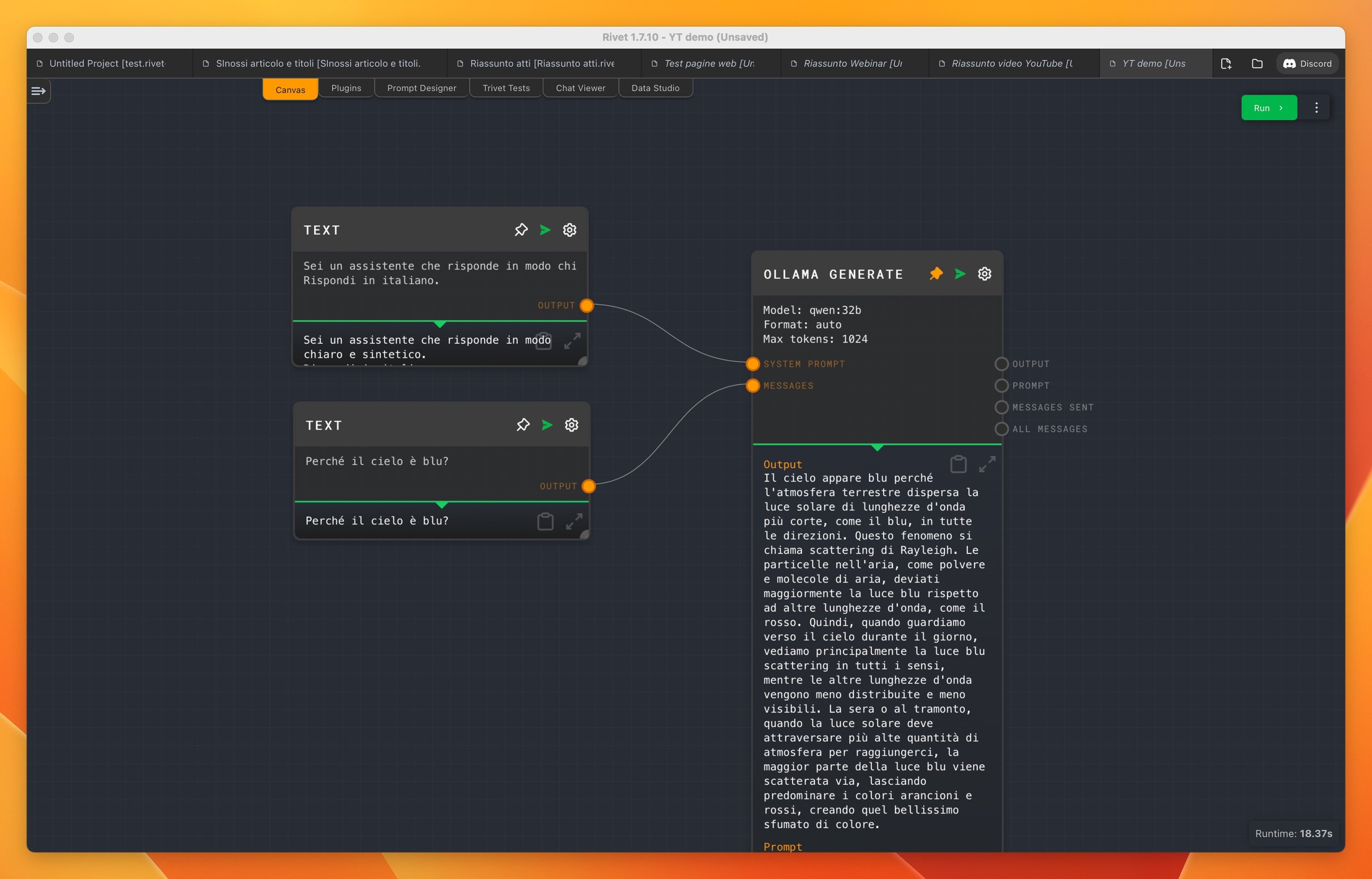Open the project folder icon

(x=1257, y=63)
